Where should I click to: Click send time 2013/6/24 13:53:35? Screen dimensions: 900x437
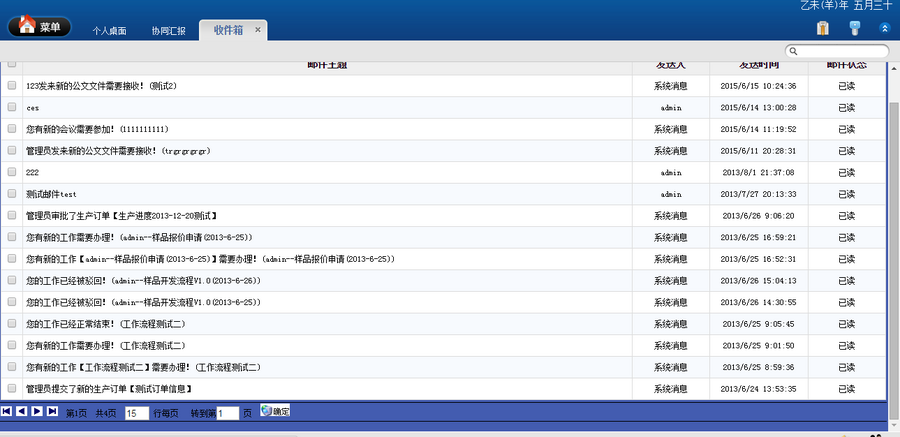click(x=758, y=389)
